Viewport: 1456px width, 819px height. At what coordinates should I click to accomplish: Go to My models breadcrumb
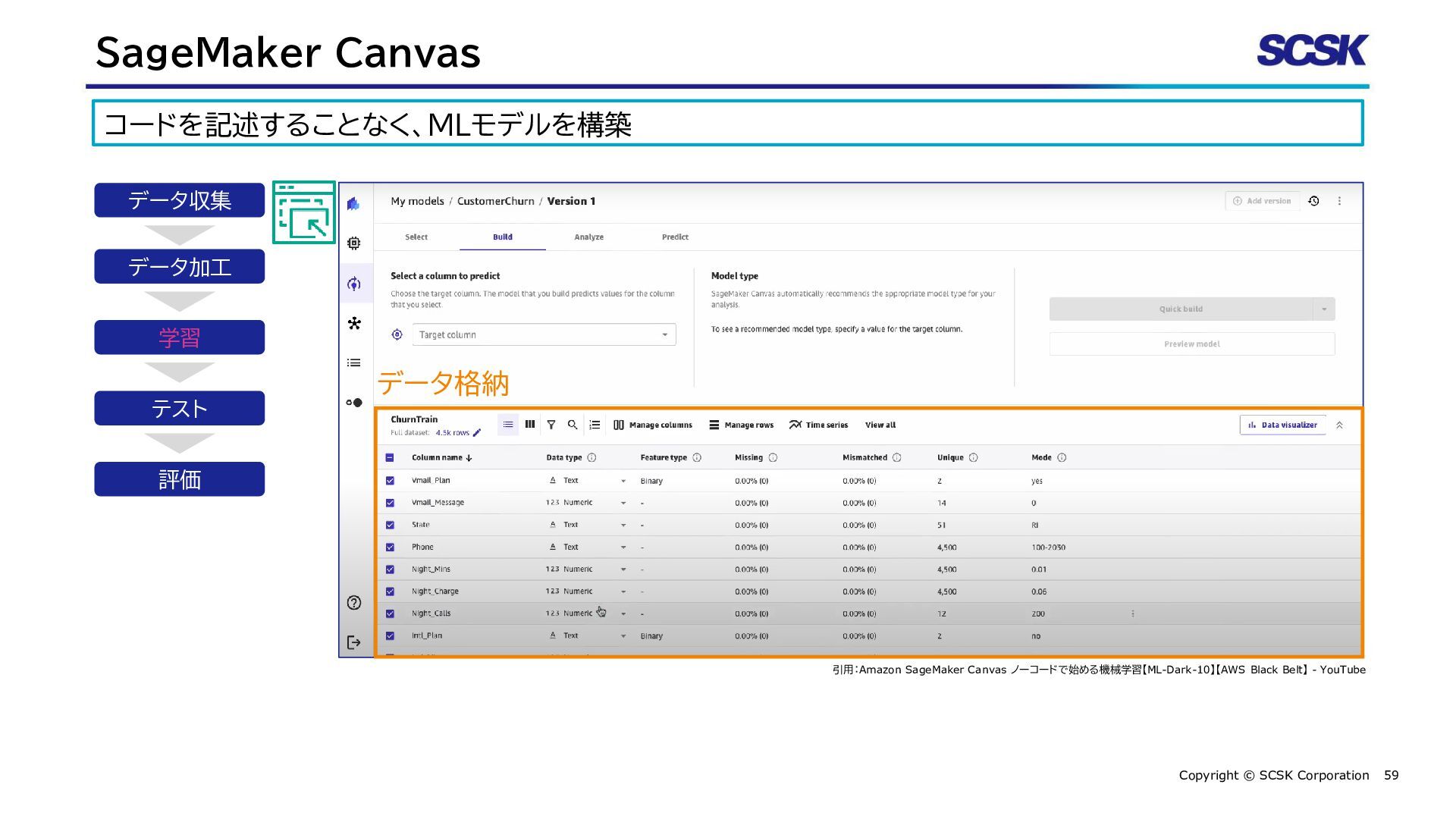417,201
